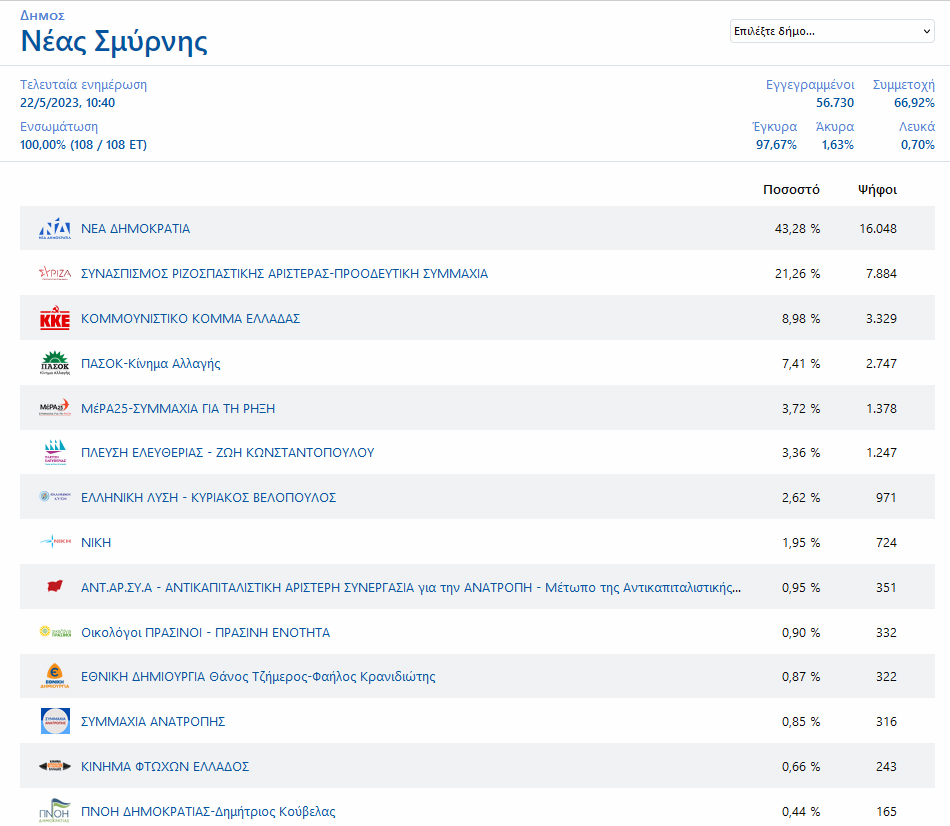Click the red KKE party logo

[55, 319]
